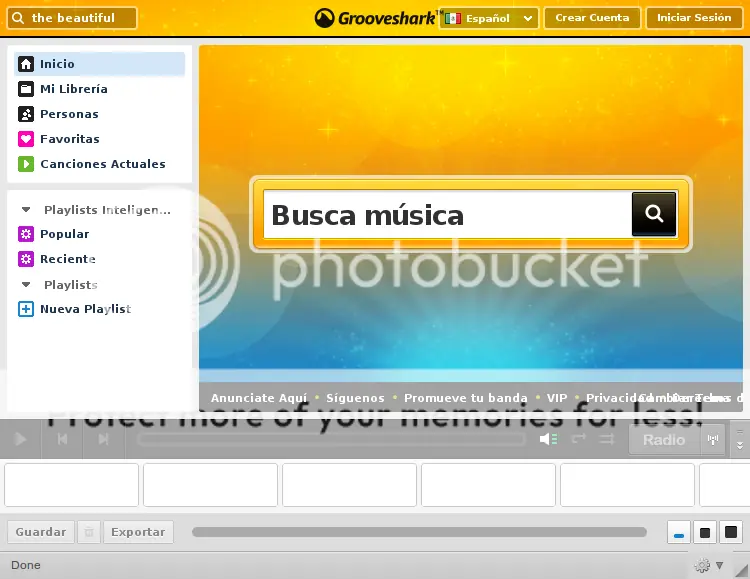
Task: Click the song progress seek bar
Action: tap(331, 439)
